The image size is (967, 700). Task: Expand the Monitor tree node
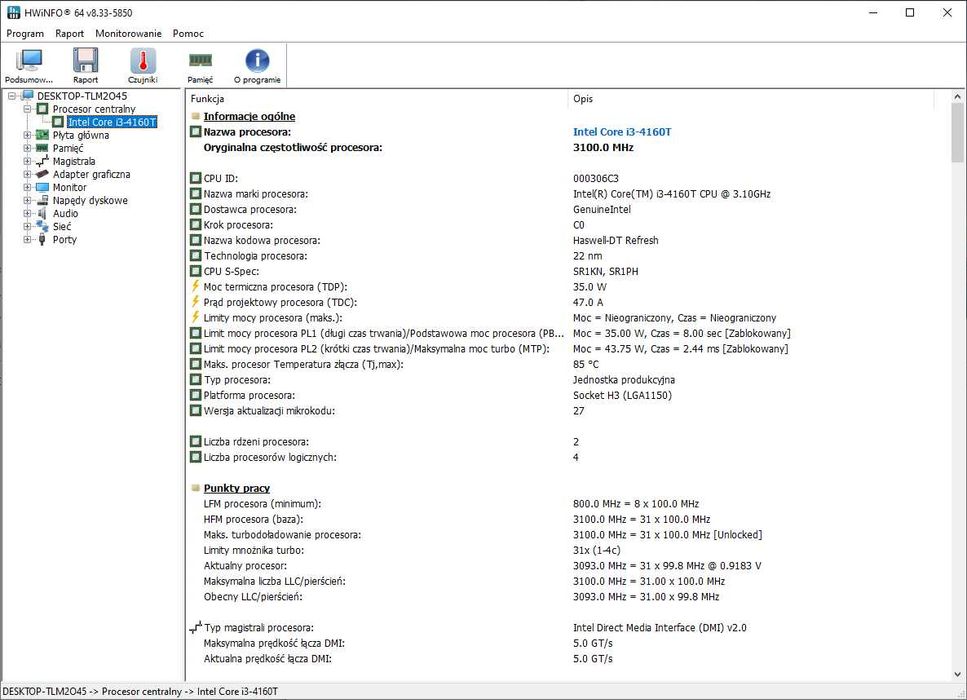tap(27, 187)
